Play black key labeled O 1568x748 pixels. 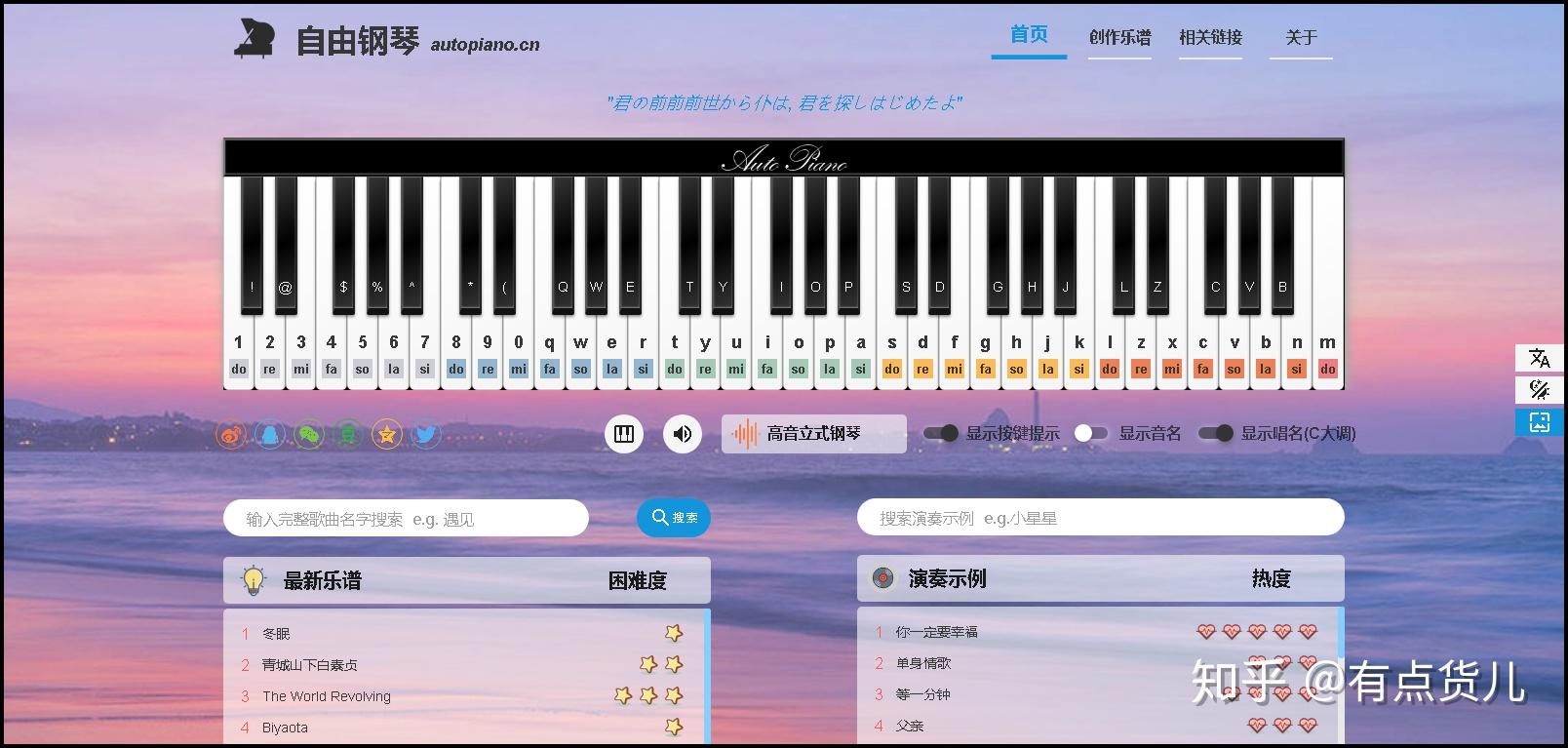815,244
